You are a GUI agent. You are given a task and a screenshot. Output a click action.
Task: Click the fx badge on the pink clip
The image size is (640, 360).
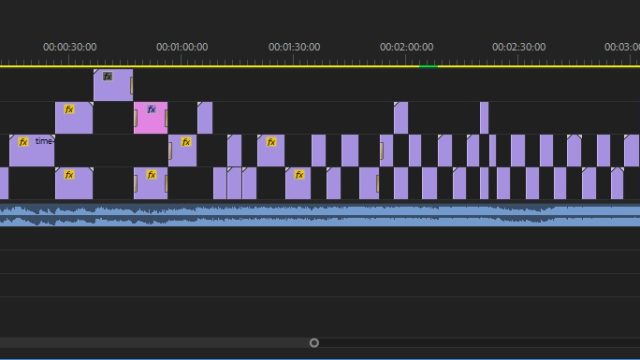pos(151,109)
